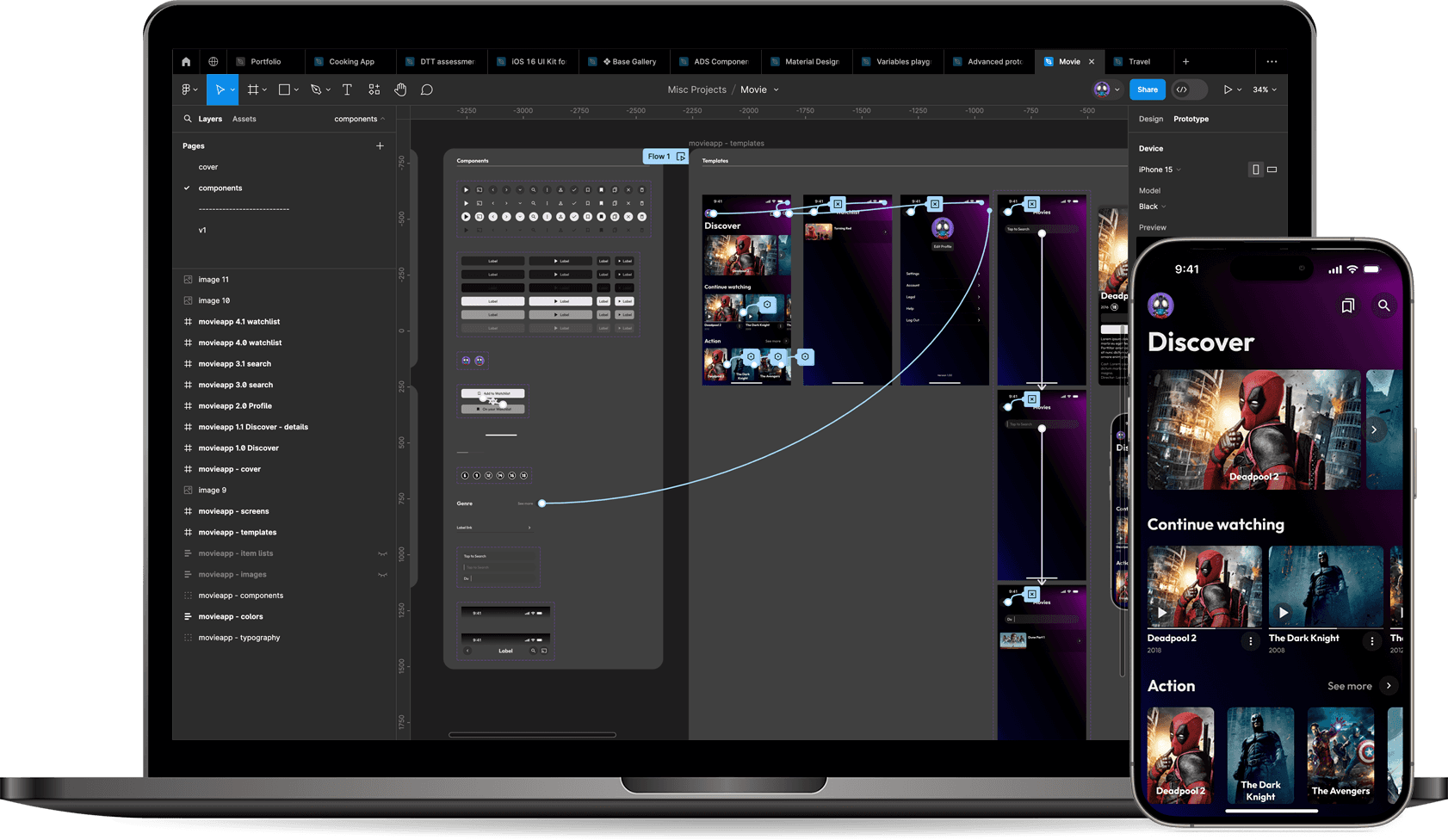Image resolution: width=1448 pixels, height=840 pixels.
Task: Start the prototype with the Present play icon
Action: [x=1228, y=90]
